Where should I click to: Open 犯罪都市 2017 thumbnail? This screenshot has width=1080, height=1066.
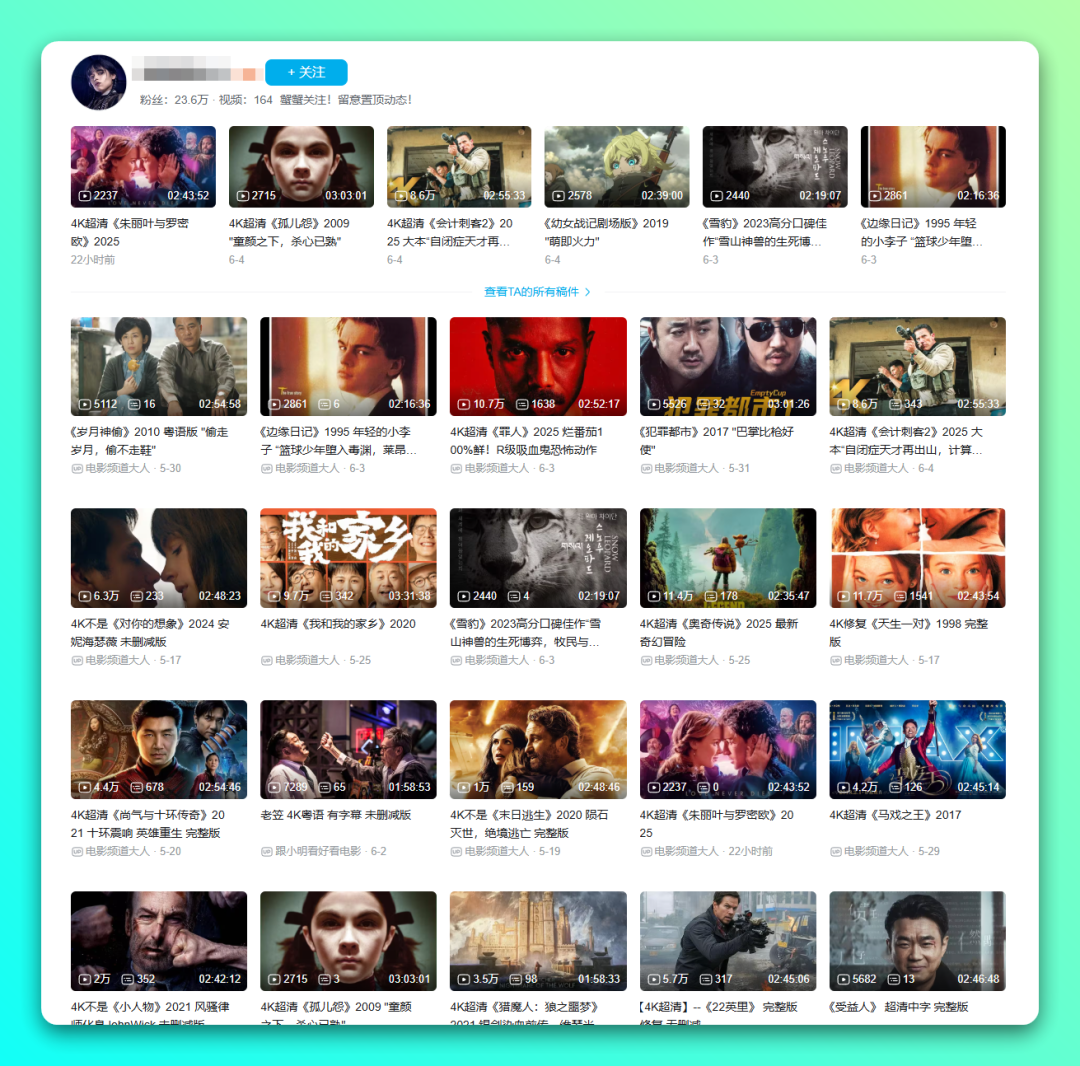728,366
